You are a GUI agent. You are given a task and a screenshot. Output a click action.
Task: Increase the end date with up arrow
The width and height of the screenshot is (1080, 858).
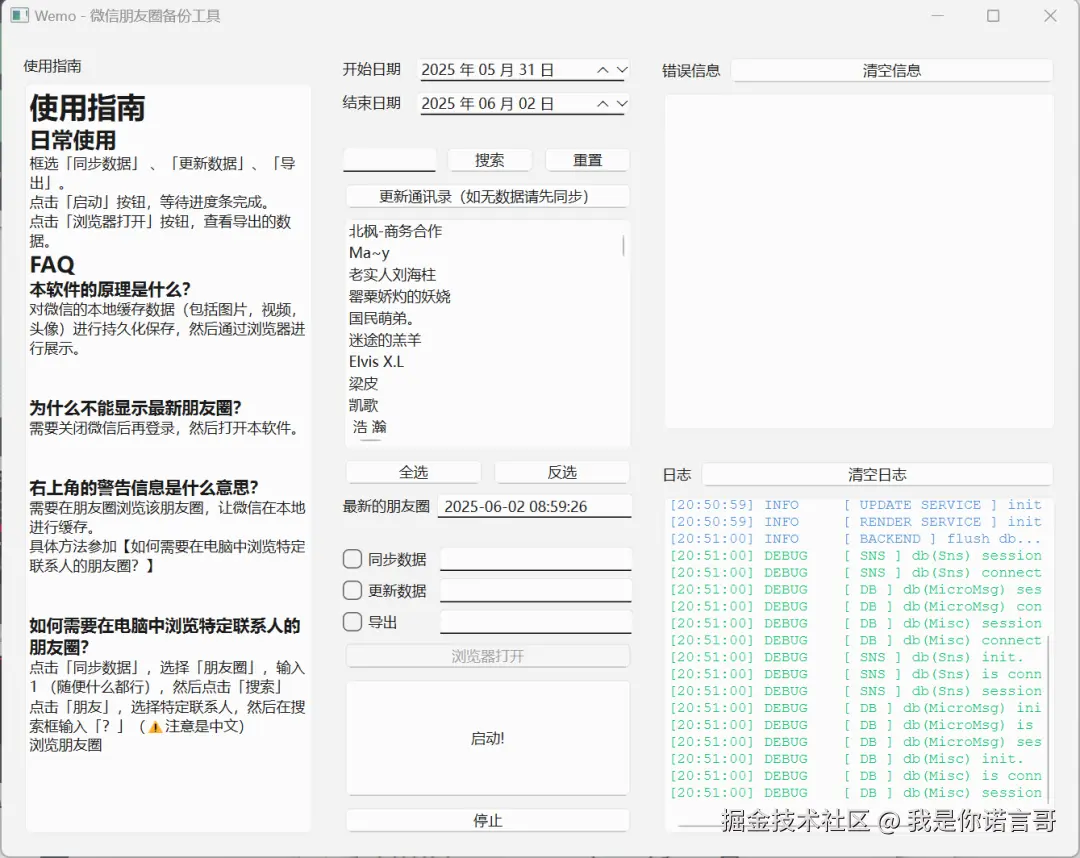click(603, 103)
